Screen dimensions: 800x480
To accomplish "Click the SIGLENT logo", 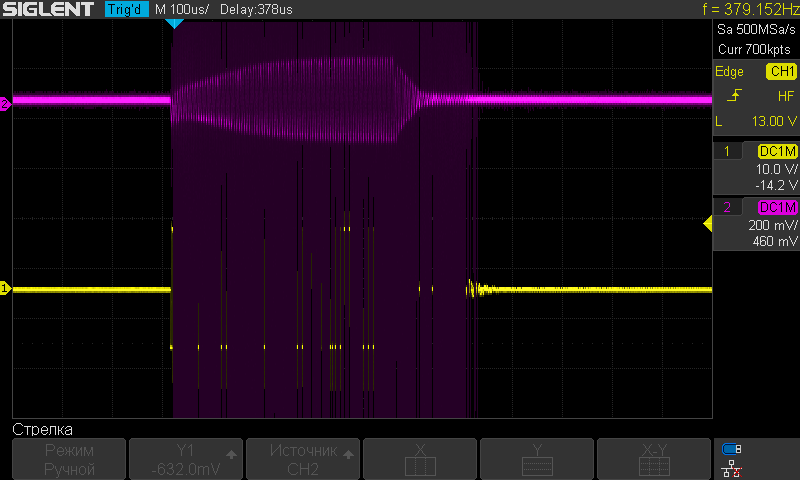I will pos(48,9).
